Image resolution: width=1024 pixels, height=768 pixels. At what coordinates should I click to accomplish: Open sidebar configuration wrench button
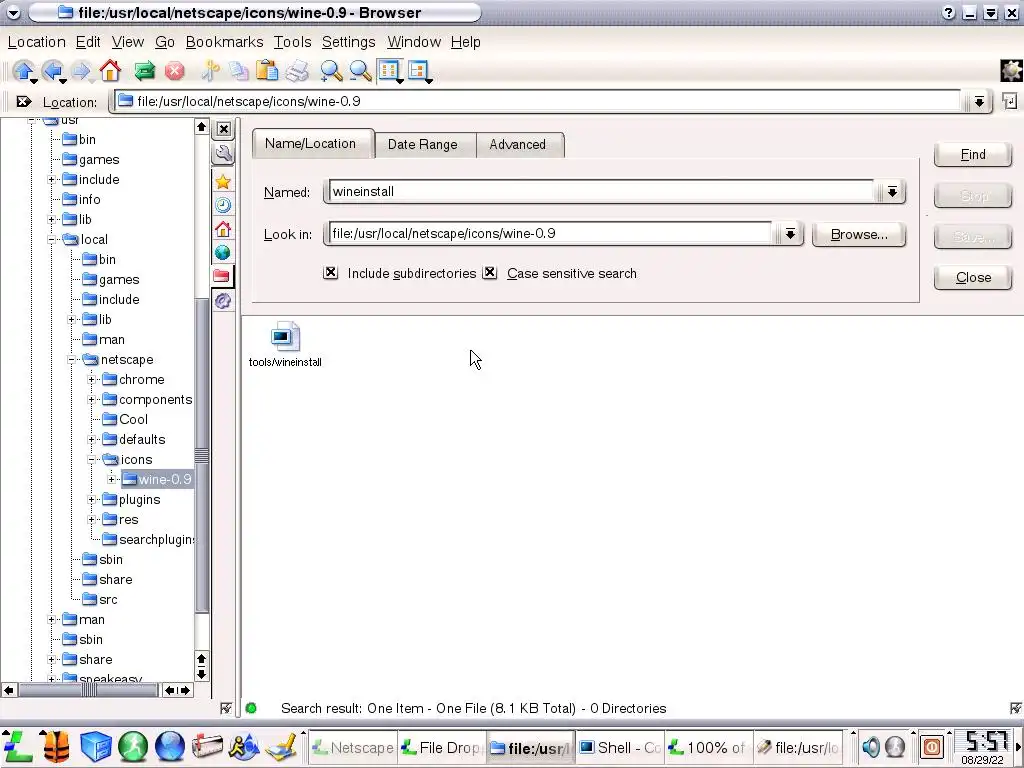click(x=223, y=154)
